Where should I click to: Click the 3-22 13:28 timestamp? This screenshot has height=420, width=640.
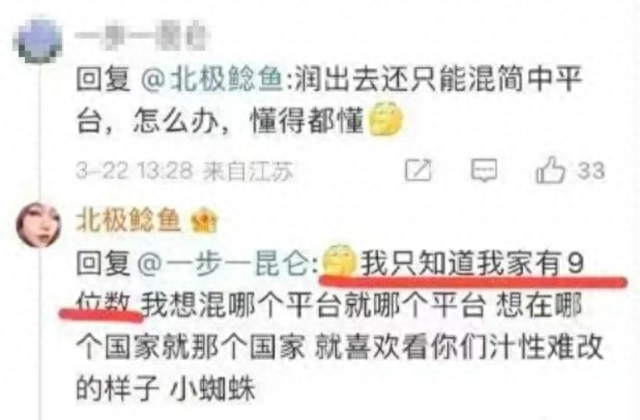(x=134, y=171)
